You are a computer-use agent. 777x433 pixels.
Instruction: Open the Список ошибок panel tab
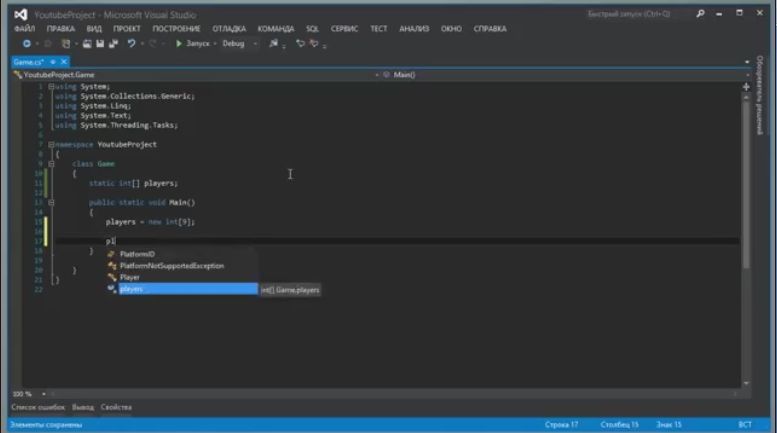tap(38, 407)
